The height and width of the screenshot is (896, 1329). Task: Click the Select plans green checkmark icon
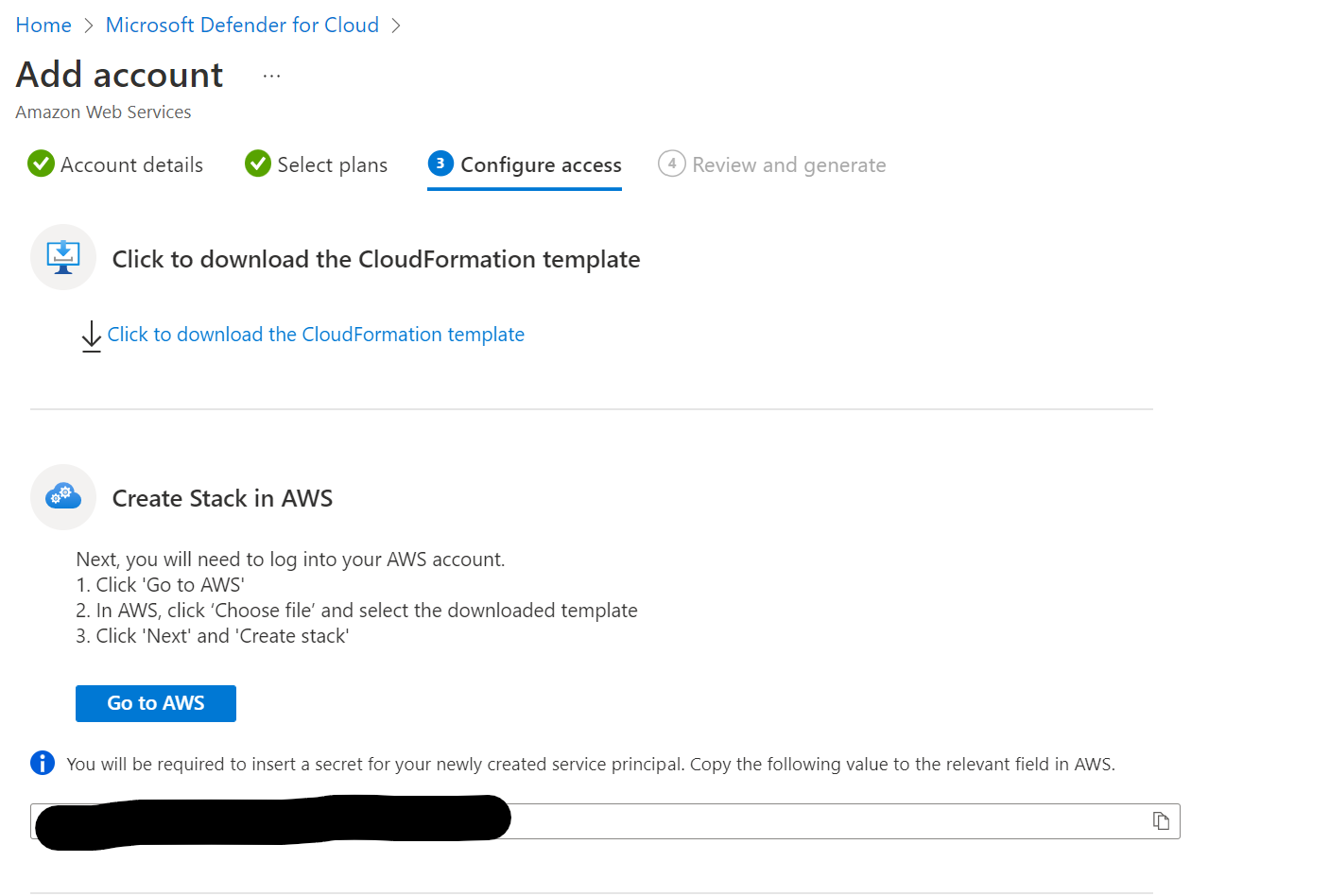(258, 164)
